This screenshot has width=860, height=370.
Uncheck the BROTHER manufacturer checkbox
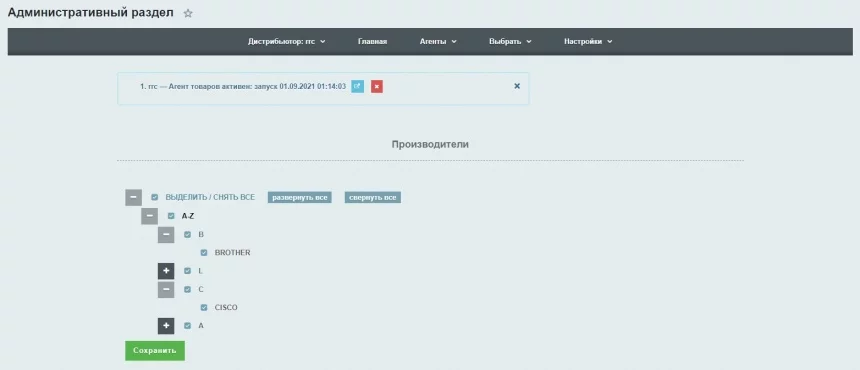204,253
